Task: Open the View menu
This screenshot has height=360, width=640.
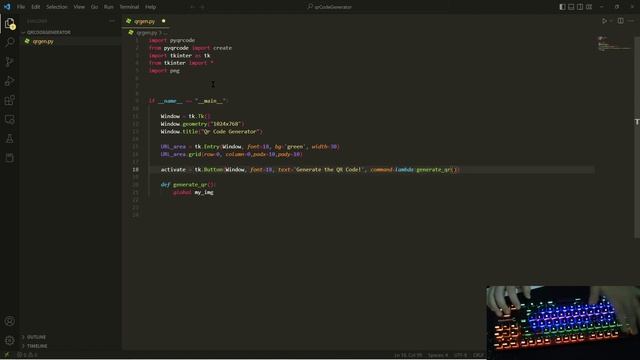Action: [79, 7]
